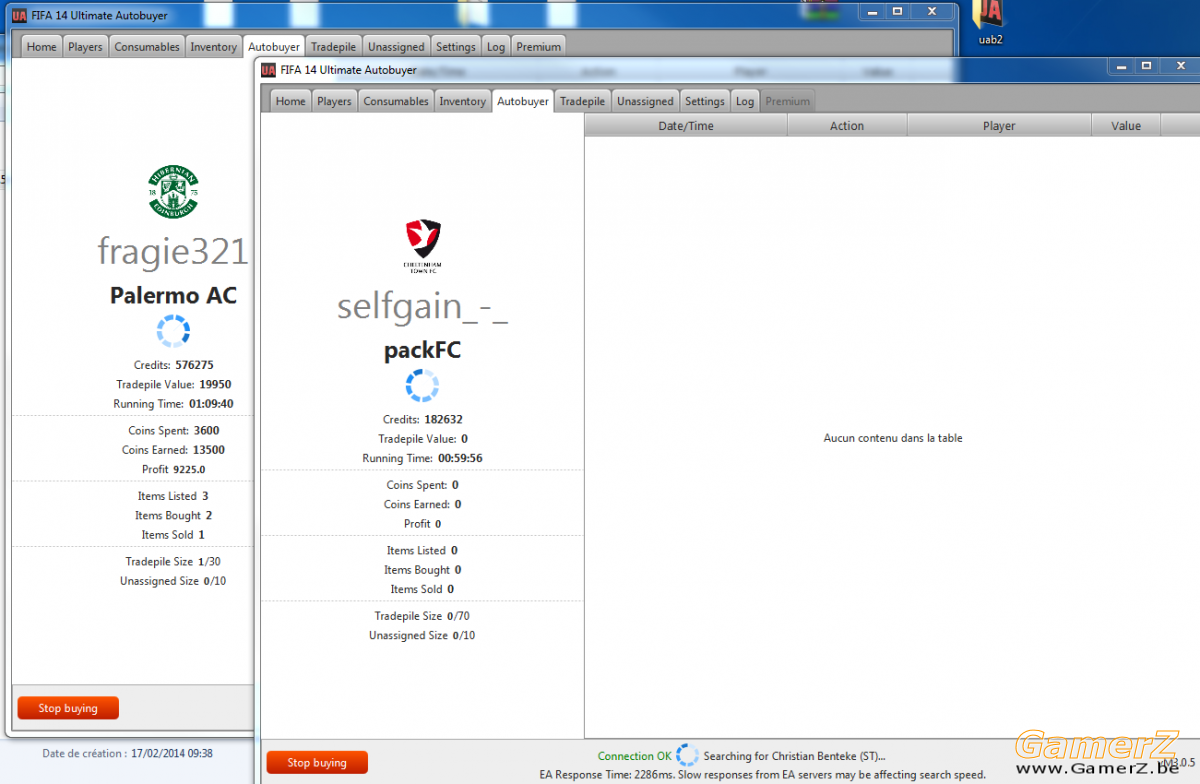Open Log tab in front window
1200x784 pixels.
(x=745, y=101)
